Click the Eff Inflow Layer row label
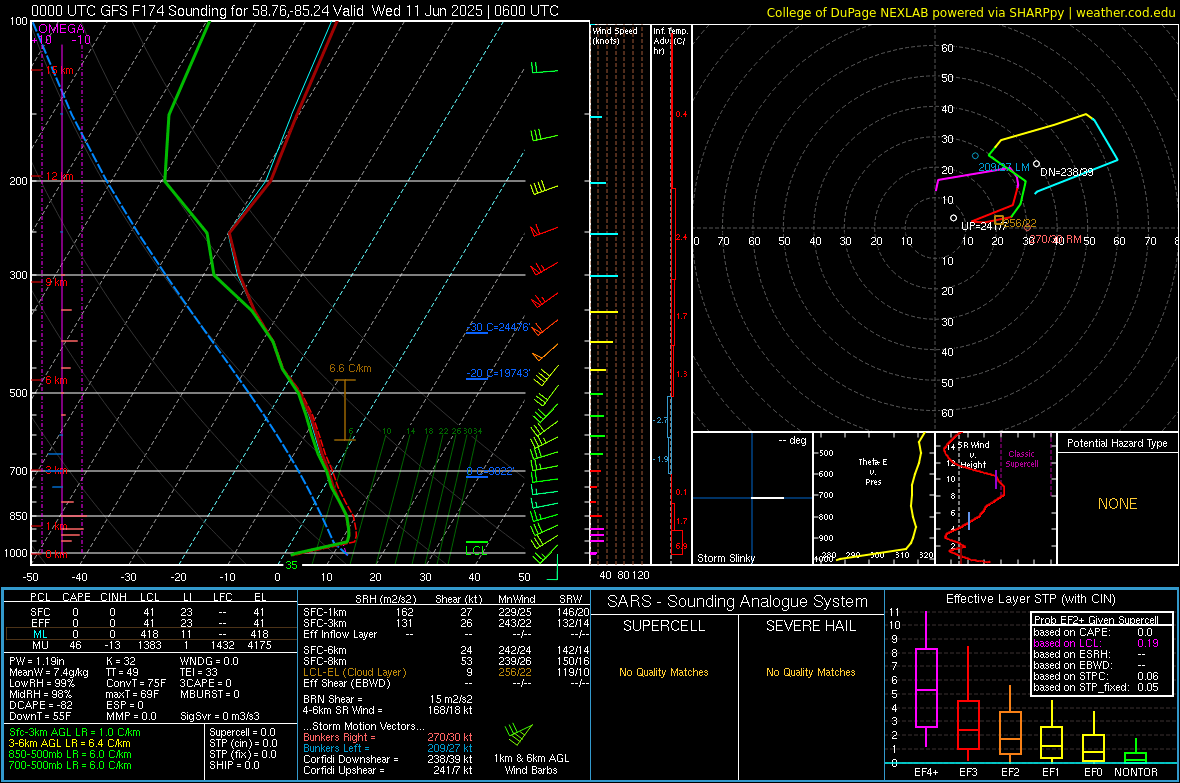This screenshot has width=1180, height=783. coord(340,634)
